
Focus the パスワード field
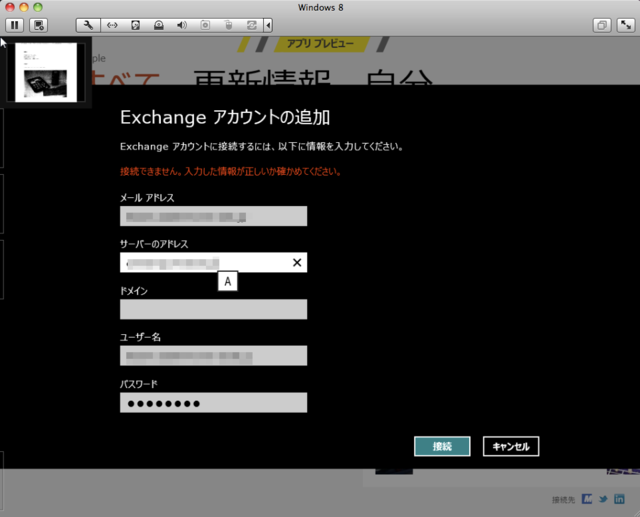click(x=213, y=402)
